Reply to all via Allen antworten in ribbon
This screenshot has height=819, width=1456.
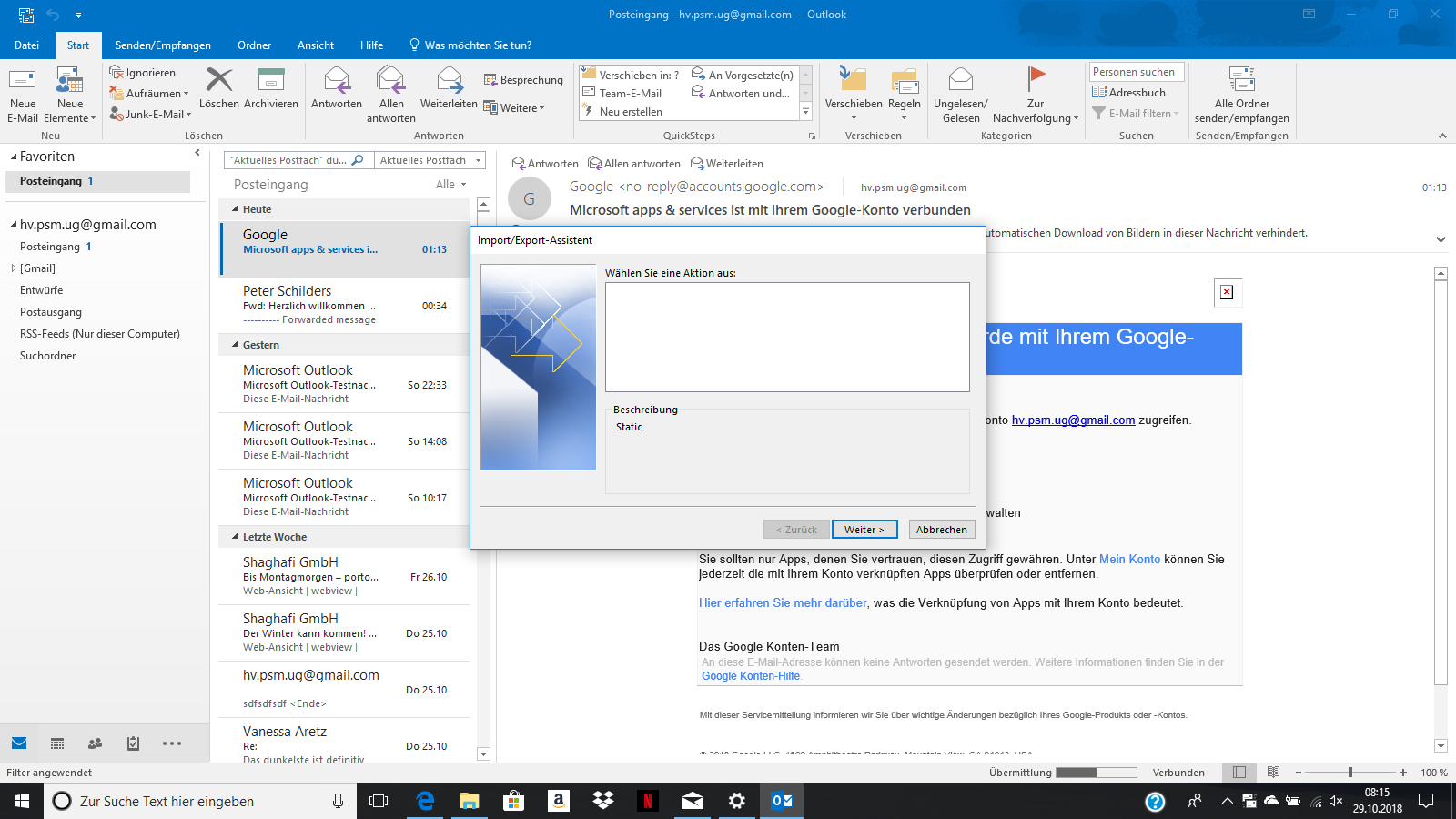coord(391,95)
